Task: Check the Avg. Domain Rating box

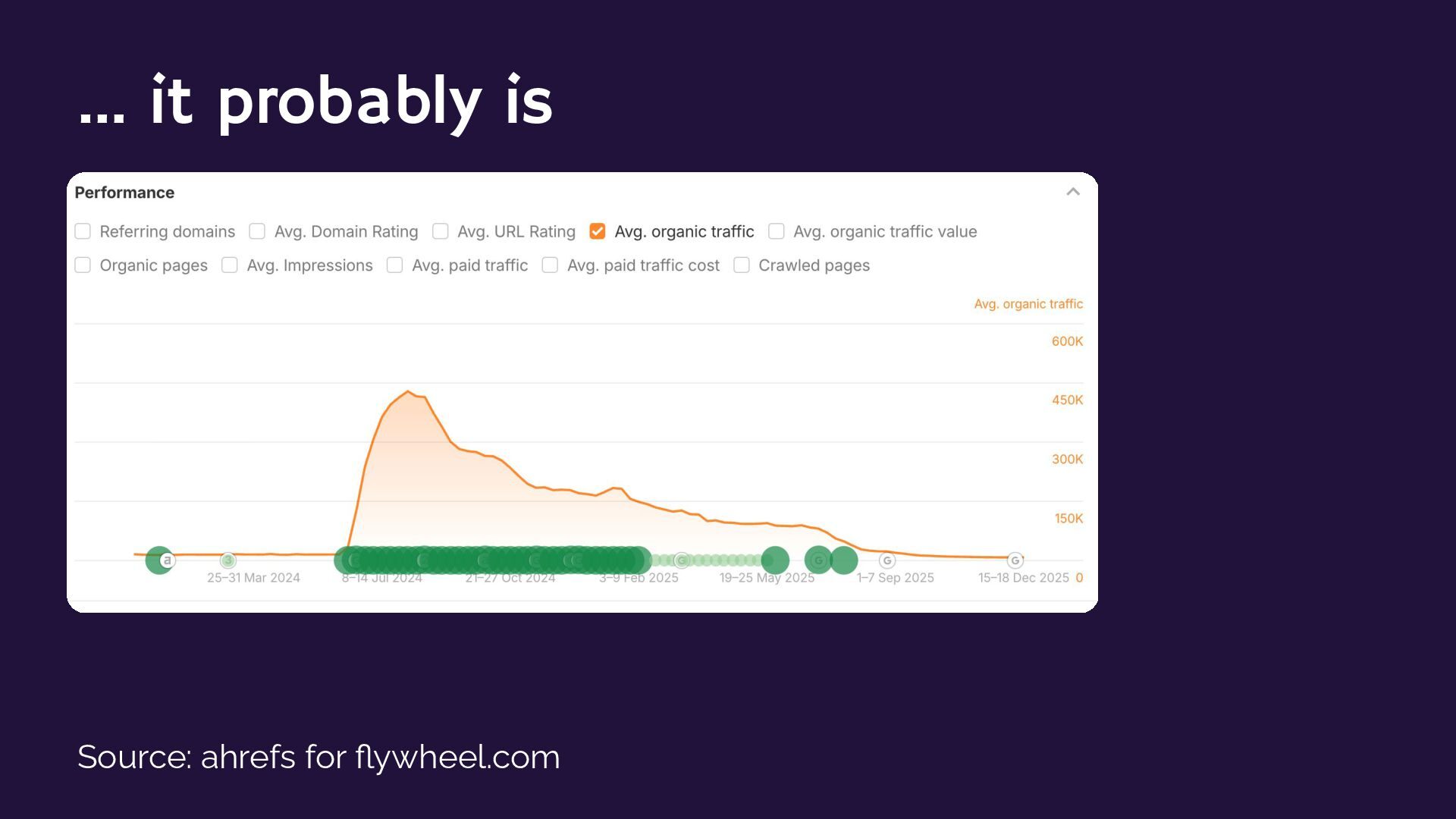Action: coord(257,231)
